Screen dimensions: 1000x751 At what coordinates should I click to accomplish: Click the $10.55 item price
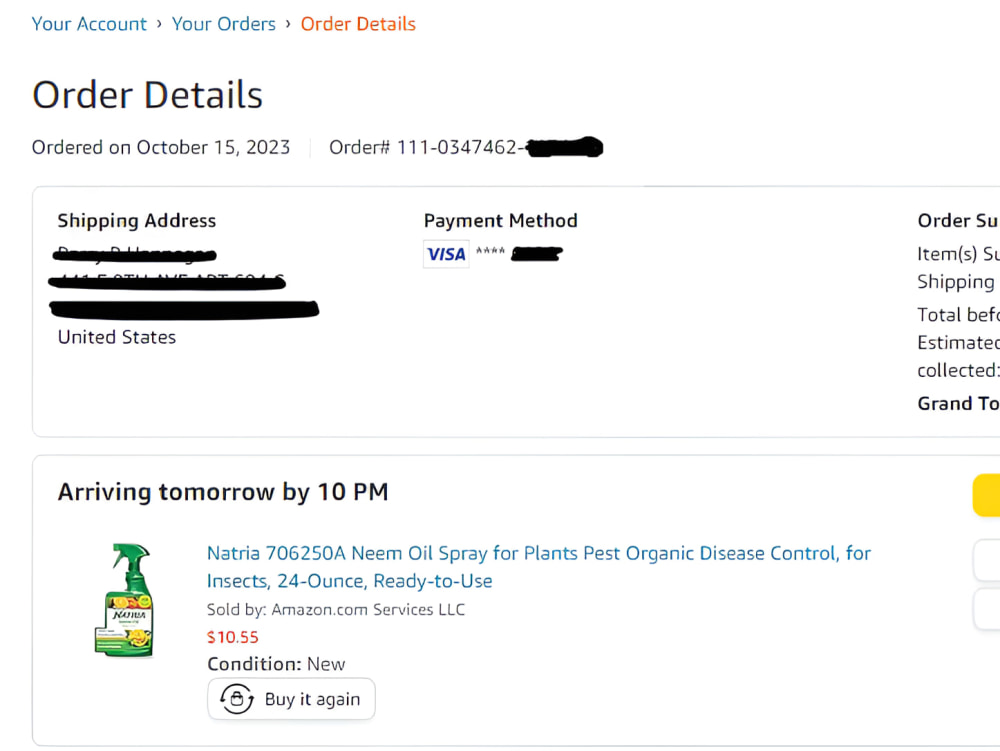pos(233,637)
